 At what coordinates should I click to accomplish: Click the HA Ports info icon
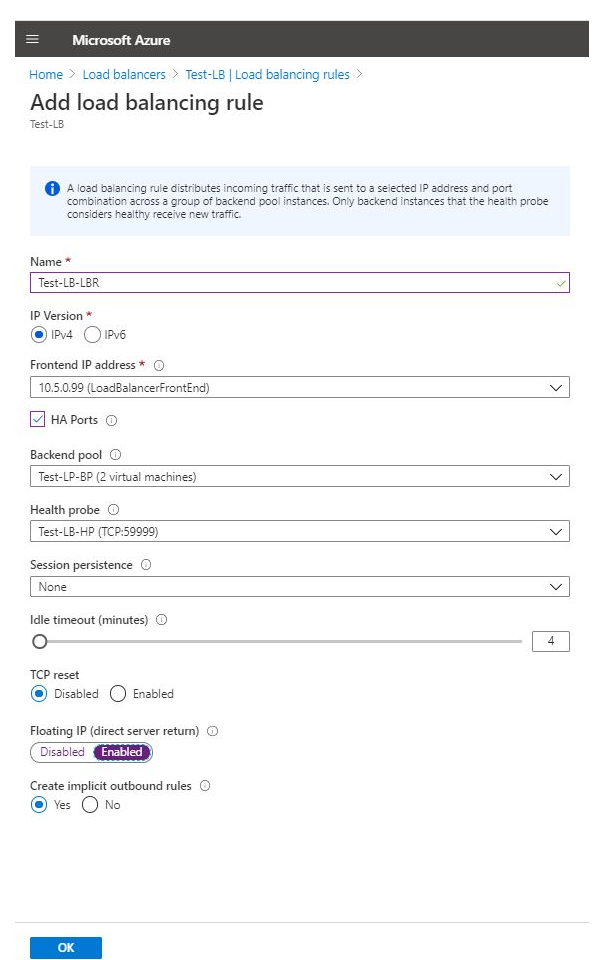112,420
